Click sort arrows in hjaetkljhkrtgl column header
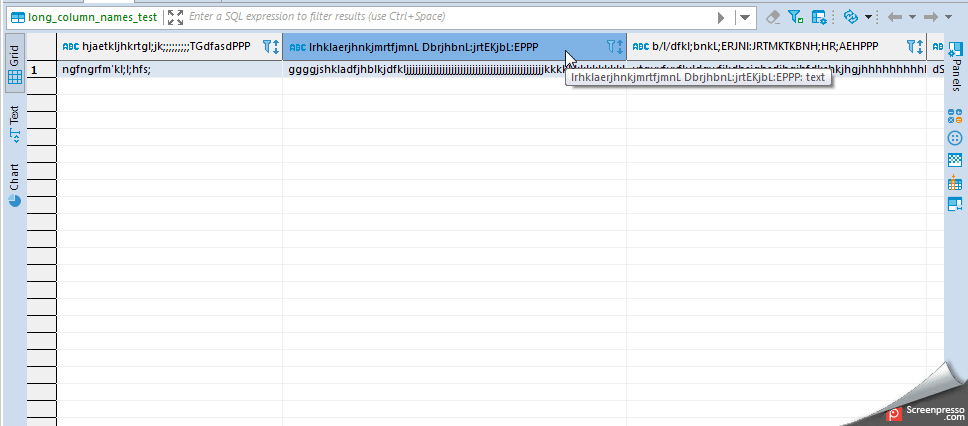Viewport: 968px width, 426px height. (x=276, y=46)
